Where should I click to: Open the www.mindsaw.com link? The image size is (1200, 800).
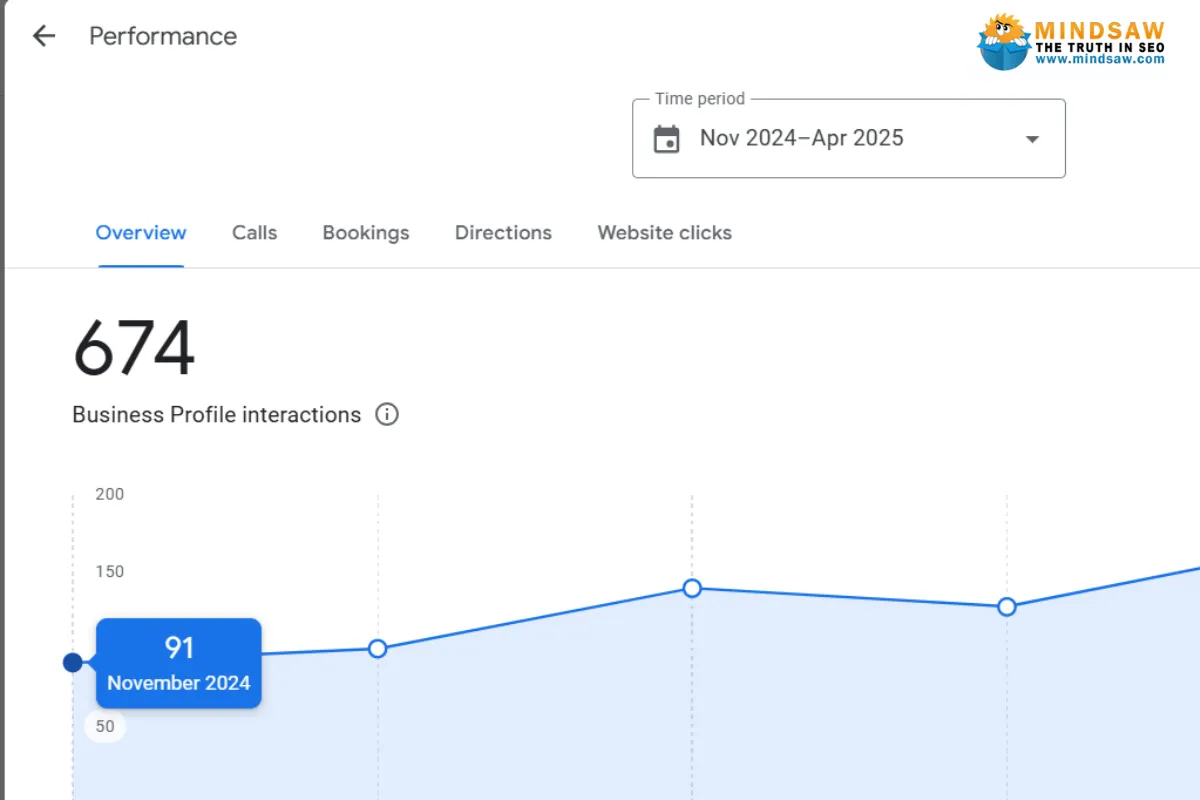tap(1100, 59)
